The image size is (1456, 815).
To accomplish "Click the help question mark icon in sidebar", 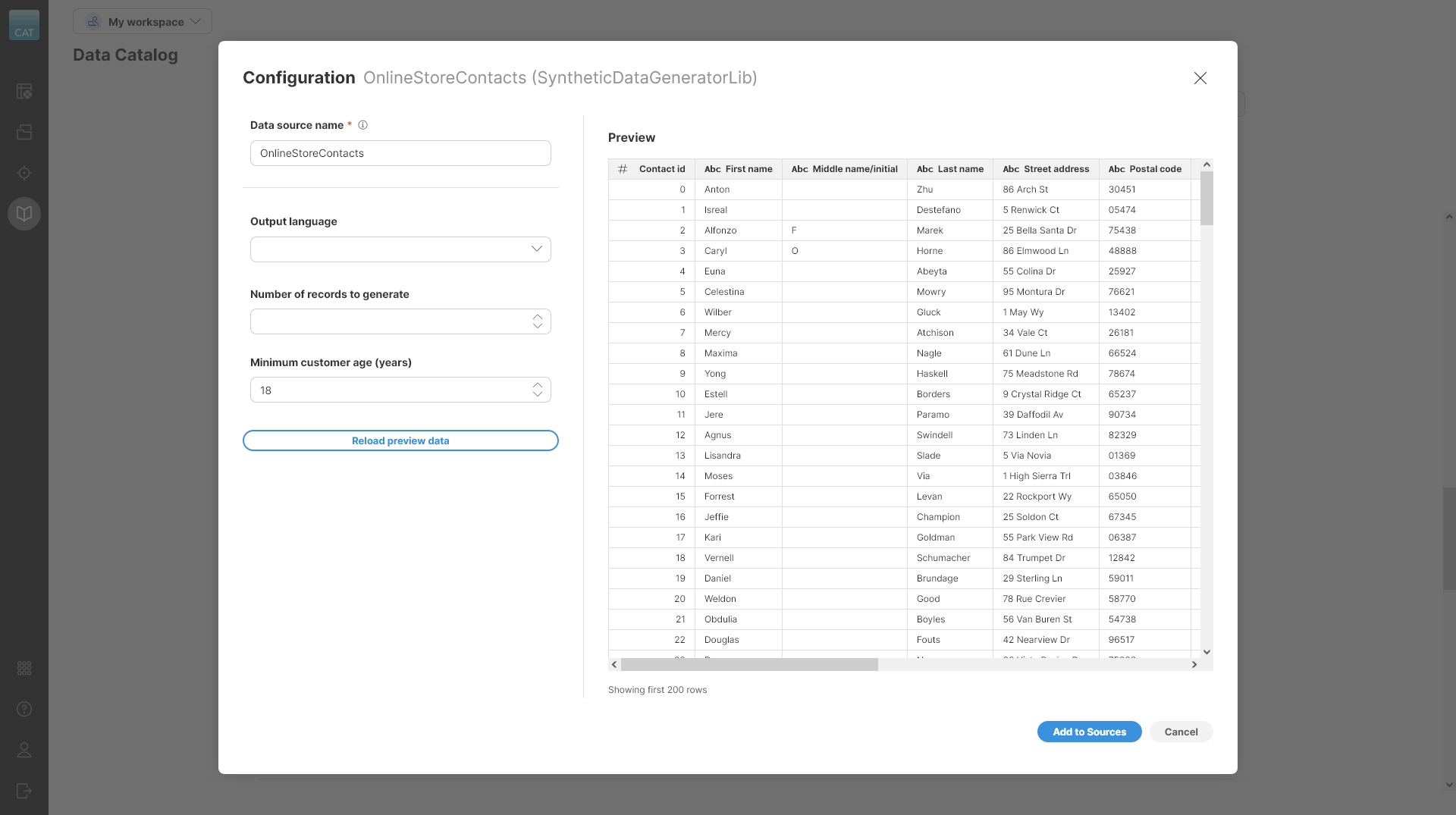I will click(x=24, y=709).
